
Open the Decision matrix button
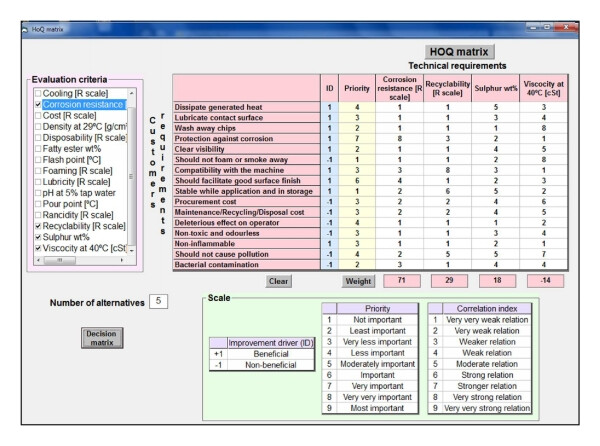click(x=102, y=338)
